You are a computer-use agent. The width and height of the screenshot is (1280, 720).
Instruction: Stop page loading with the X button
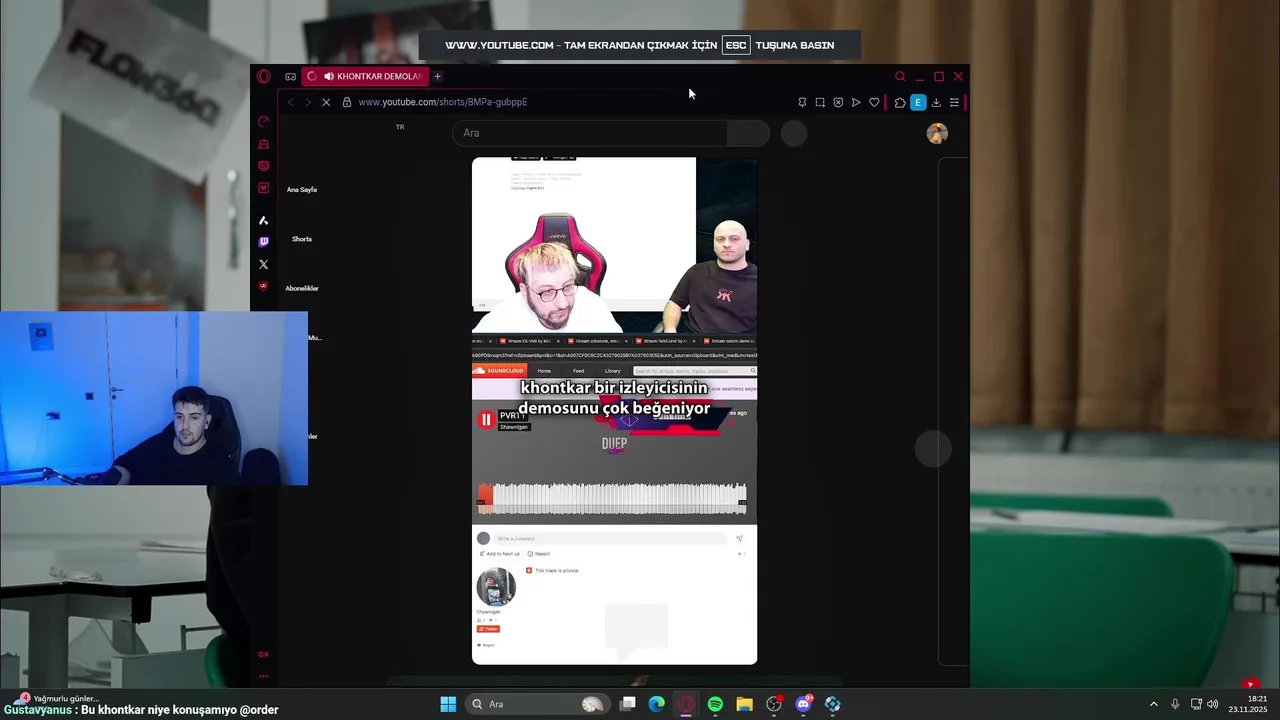326,102
